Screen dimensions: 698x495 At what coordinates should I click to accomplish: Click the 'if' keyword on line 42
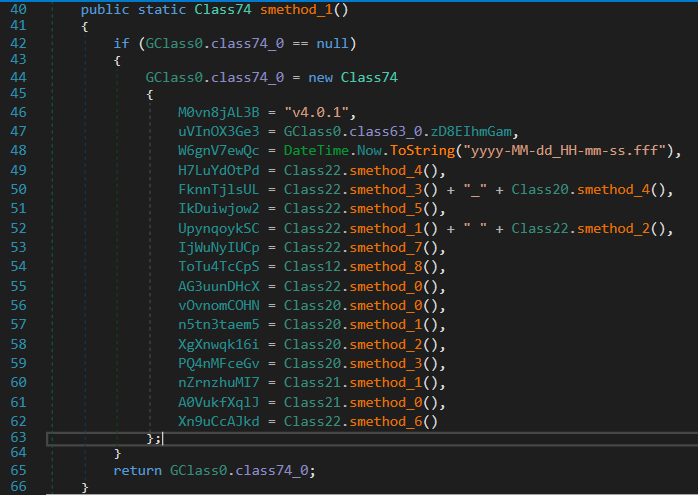121,43
